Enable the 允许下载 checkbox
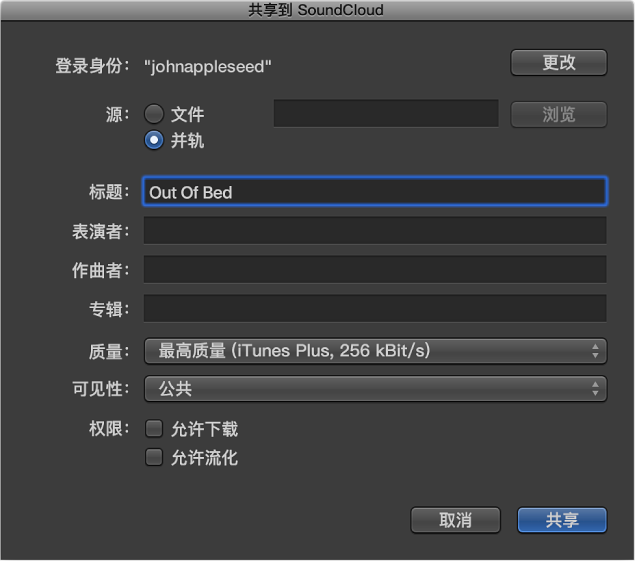This screenshot has height=562, width=636. point(154,429)
